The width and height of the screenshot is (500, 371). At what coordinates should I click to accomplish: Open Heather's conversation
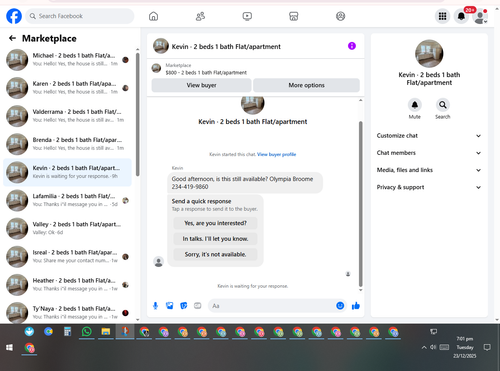point(67,285)
